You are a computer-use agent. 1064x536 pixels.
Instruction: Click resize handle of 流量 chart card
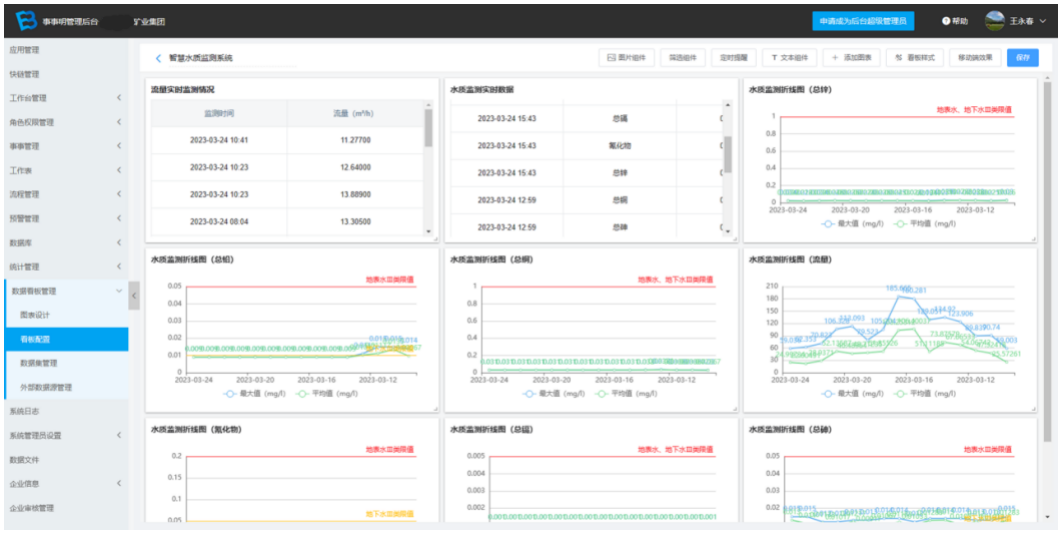pyautogui.click(x=1033, y=408)
